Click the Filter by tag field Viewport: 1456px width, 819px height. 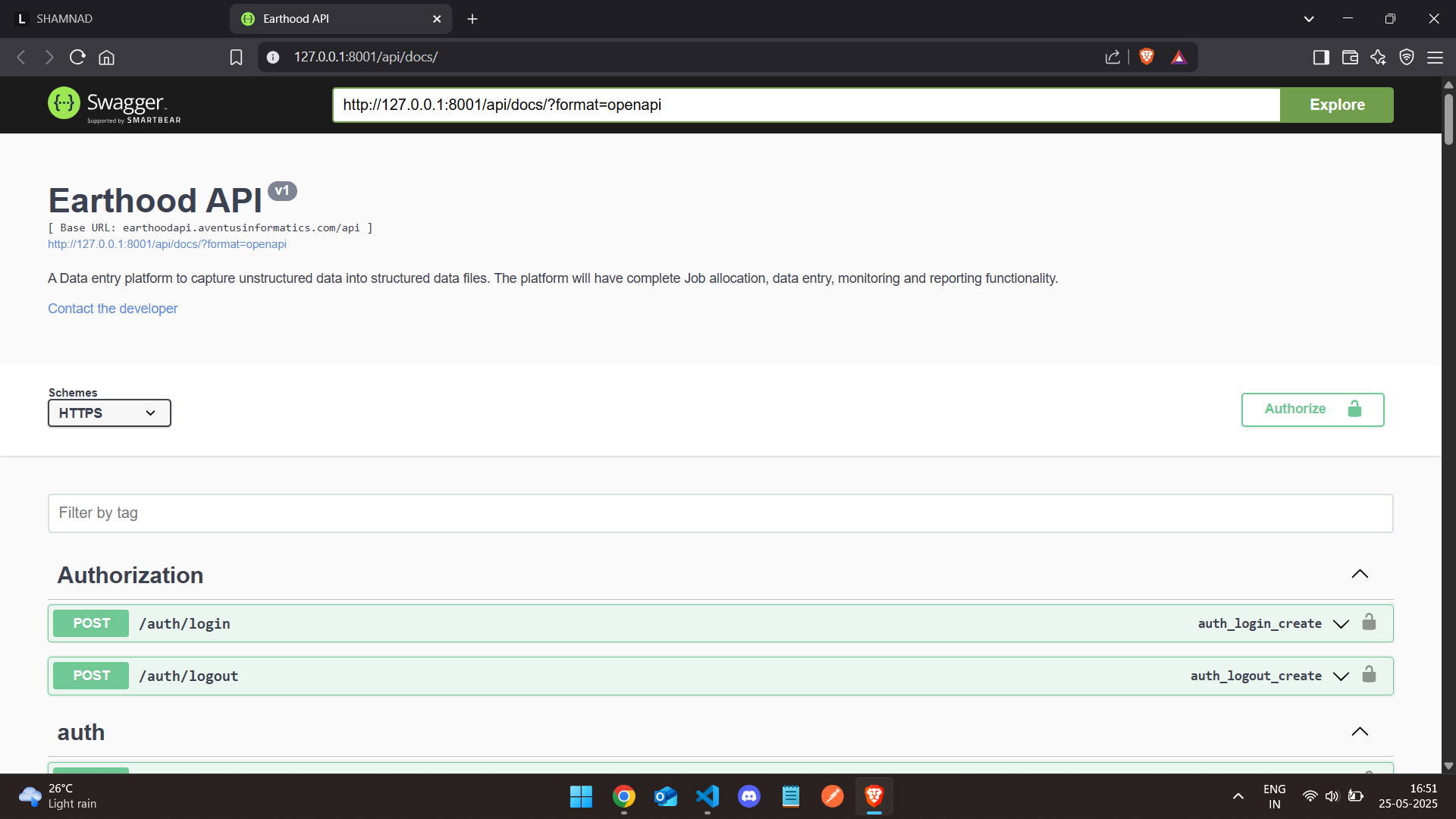click(720, 513)
